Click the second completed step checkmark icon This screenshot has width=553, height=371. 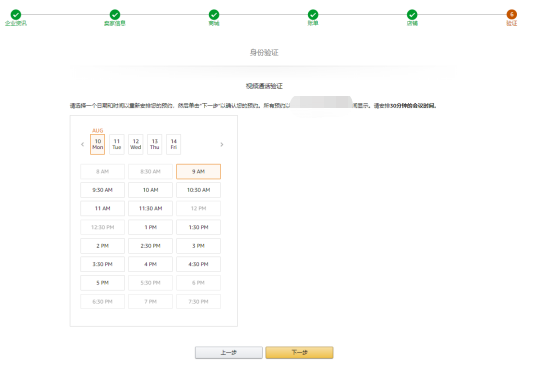[115, 14]
